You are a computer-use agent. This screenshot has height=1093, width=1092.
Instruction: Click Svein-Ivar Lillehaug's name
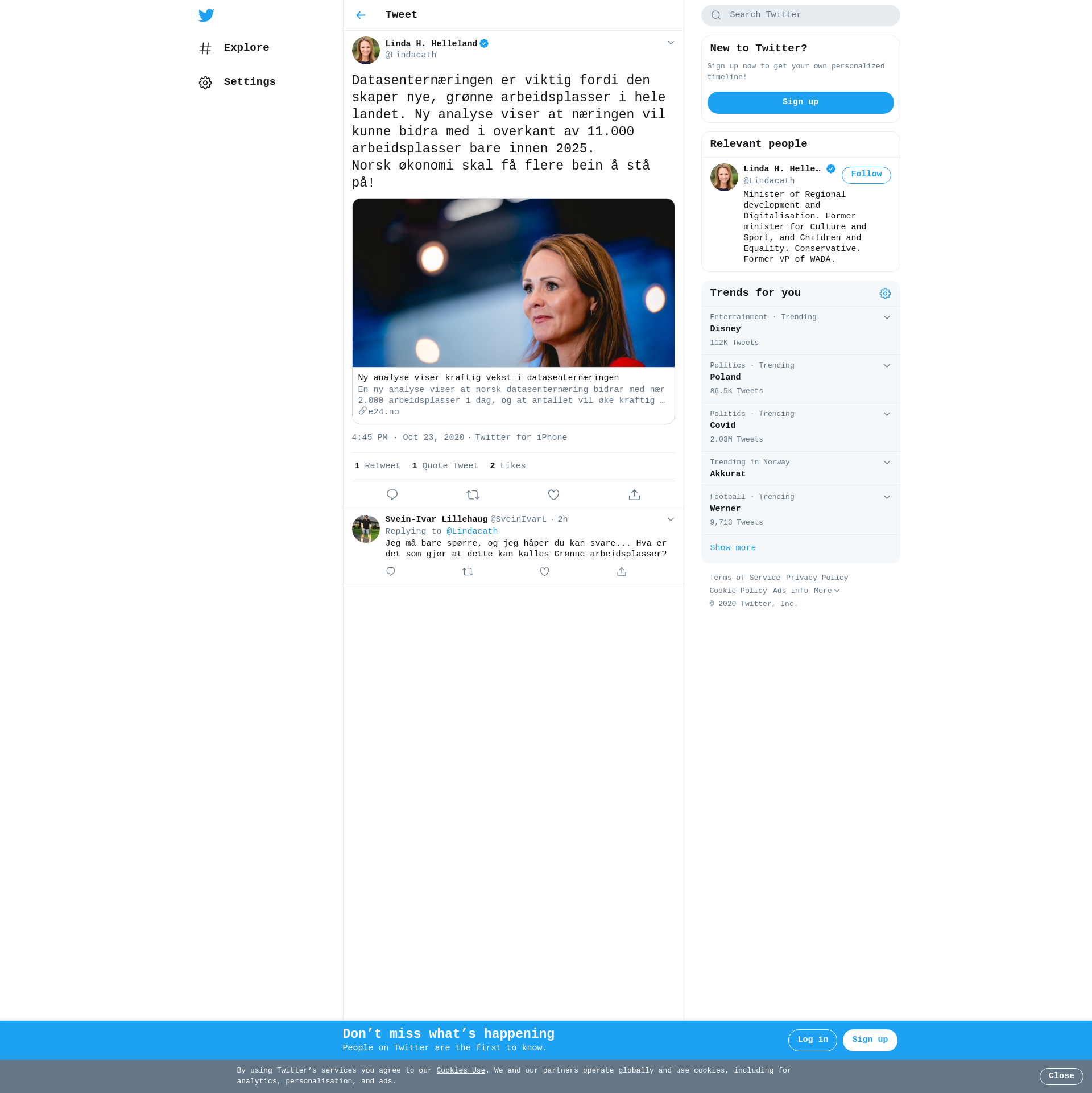click(x=436, y=519)
